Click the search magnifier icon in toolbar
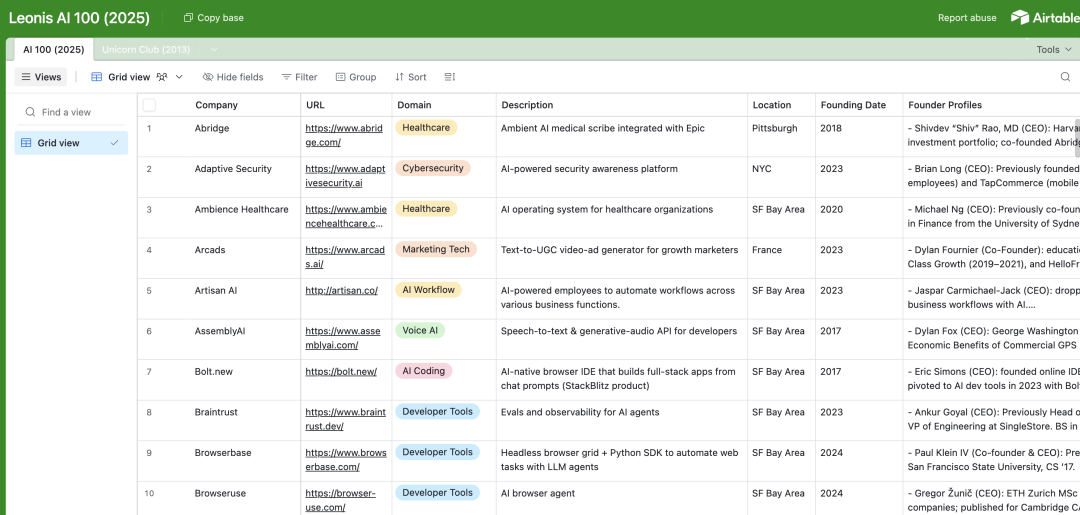This screenshot has height=515, width=1080. coord(1065,77)
